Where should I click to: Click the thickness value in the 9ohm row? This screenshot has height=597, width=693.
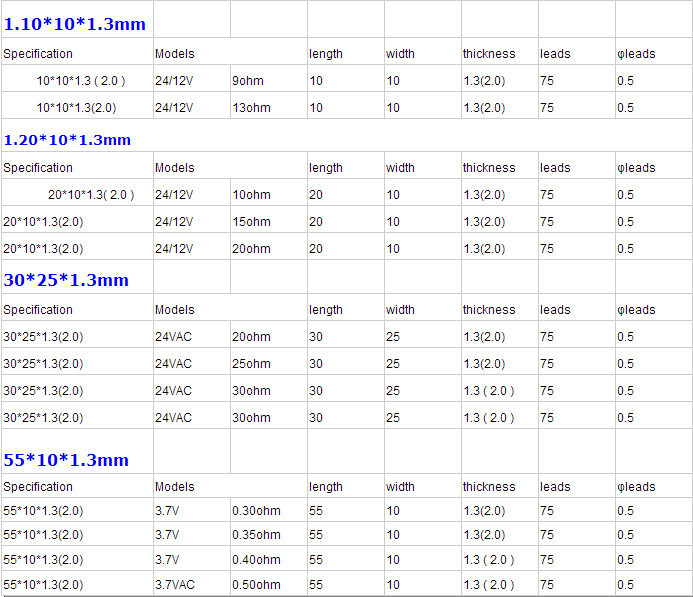point(484,81)
